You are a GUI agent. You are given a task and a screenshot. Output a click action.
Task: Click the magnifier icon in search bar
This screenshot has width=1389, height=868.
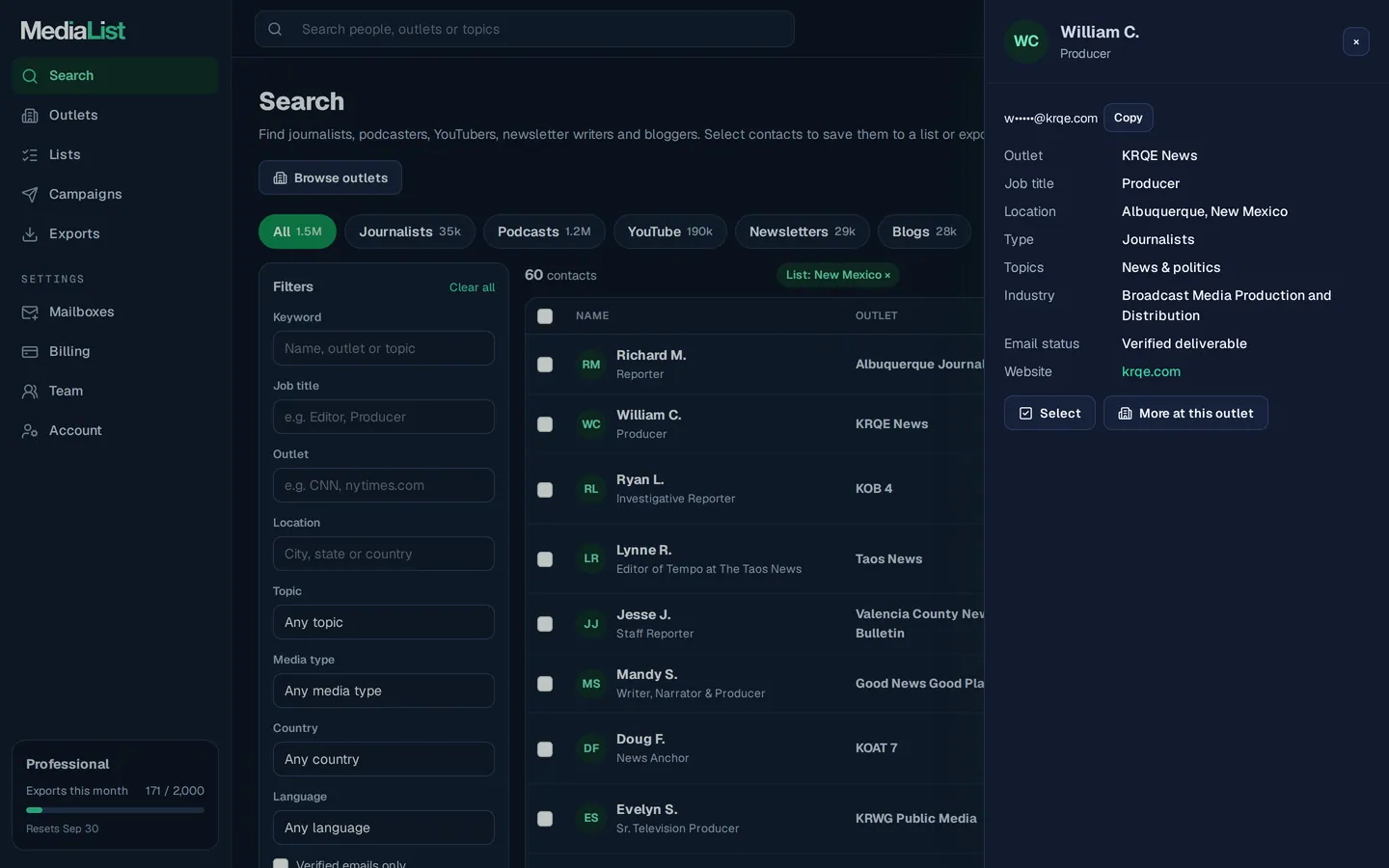click(x=275, y=29)
